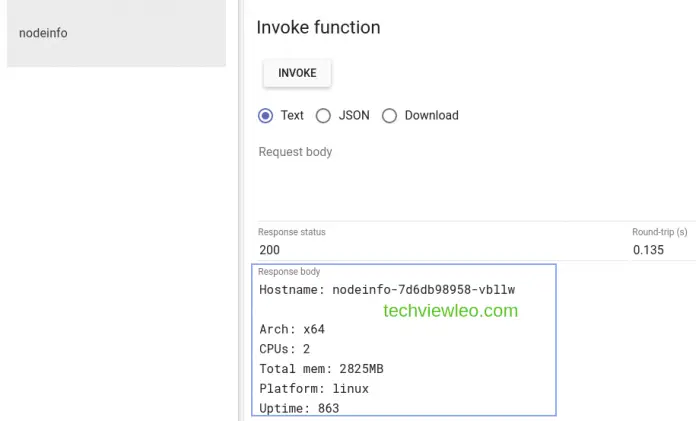Screen dimensions: 696x421
Task: Click the Total mem: 2825MB line
Action: click(321, 369)
